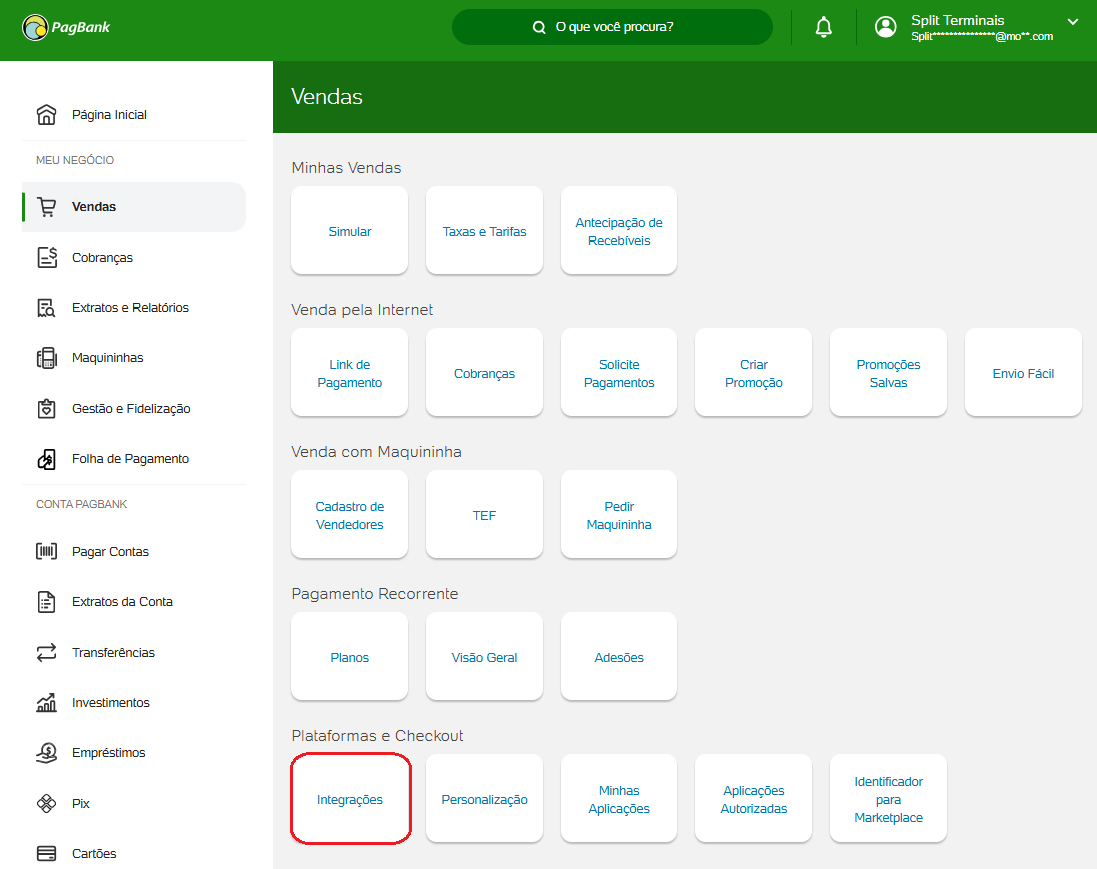Screen dimensions: 1097x869
Task: Open the Adesões card
Action: pyautogui.click(x=618, y=657)
